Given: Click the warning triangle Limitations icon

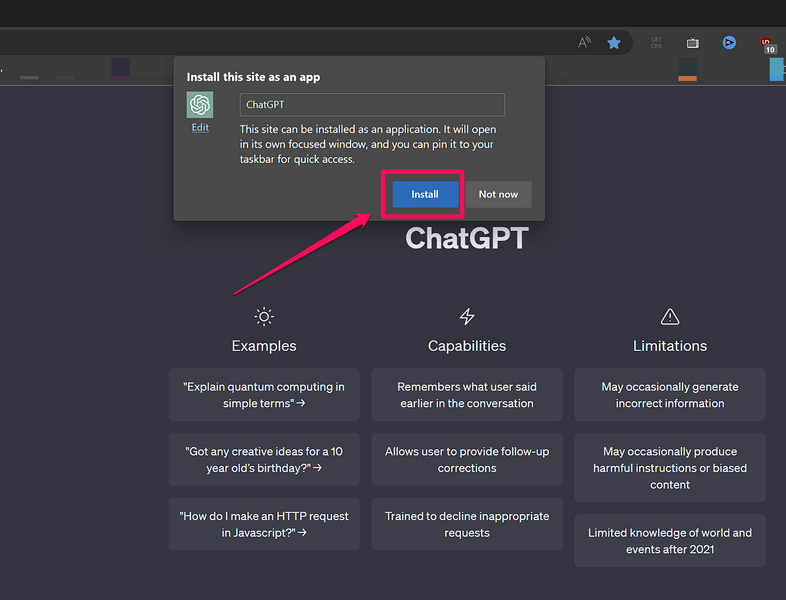Looking at the screenshot, I should pyautogui.click(x=670, y=317).
